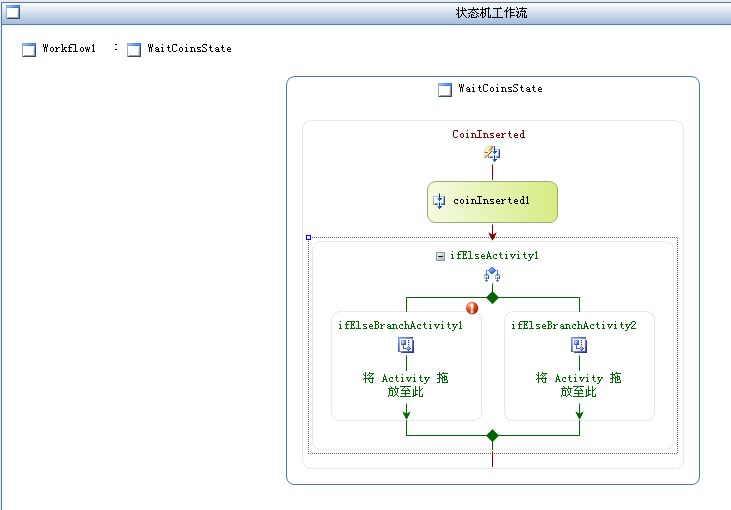Click the ifElseBranchActivity2 branch icon
The height and width of the screenshot is (510, 731).
(x=579, y=345)
